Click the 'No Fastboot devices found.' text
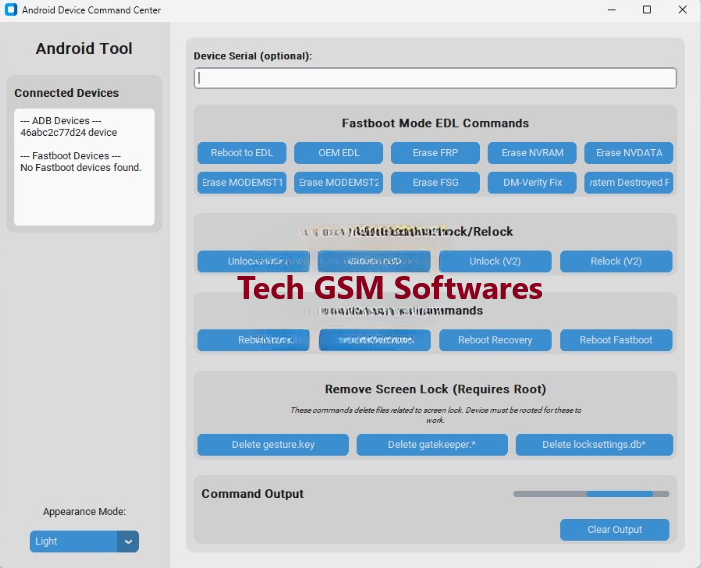This screenshot has width=701, height=568. (x=80, y=168)
